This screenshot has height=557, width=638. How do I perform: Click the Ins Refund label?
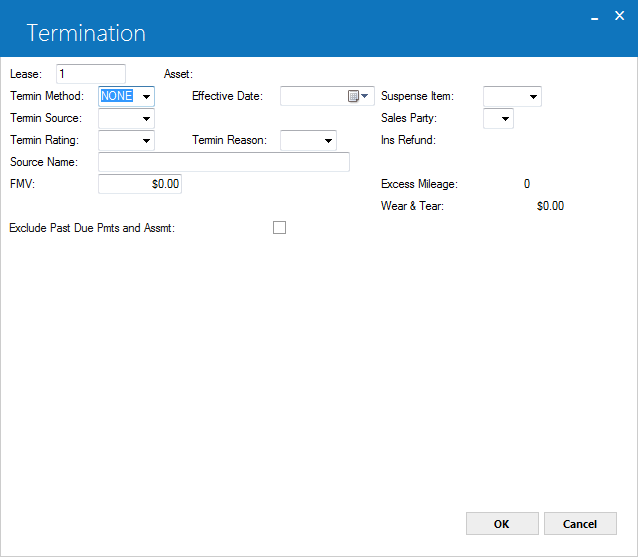(x=408, y=140)
